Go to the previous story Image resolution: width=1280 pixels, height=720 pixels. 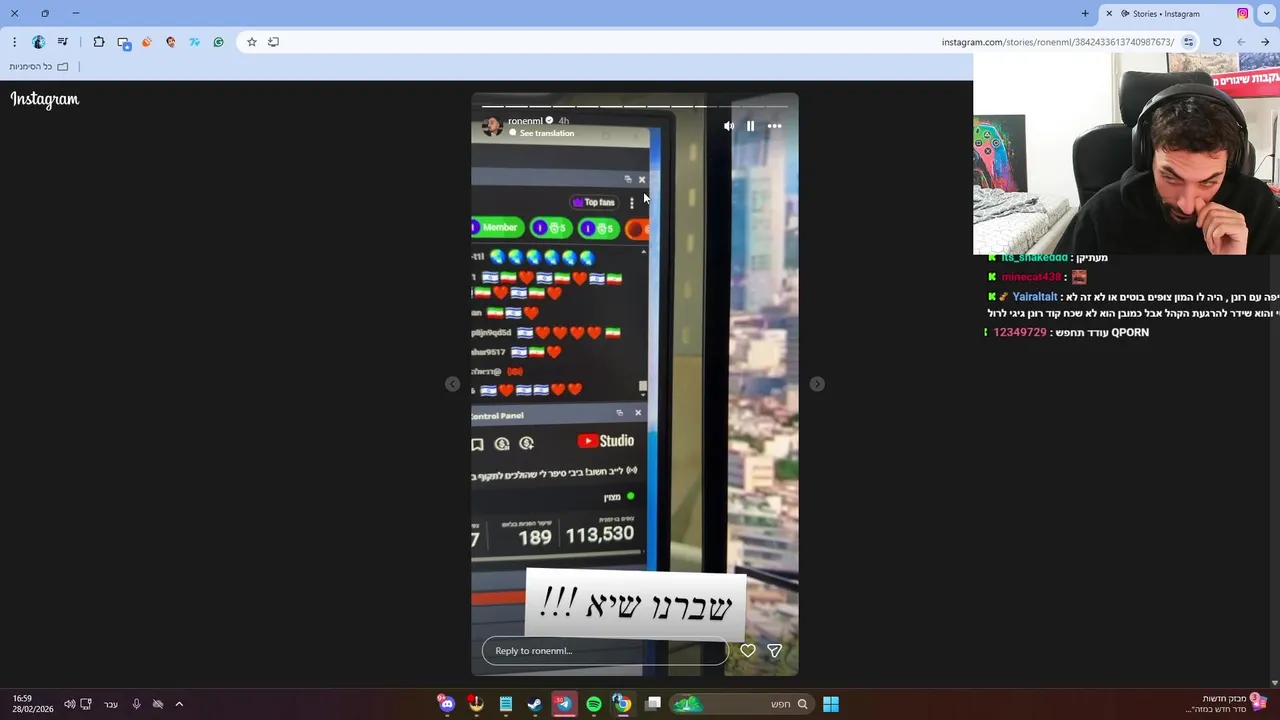click(453, 384)
